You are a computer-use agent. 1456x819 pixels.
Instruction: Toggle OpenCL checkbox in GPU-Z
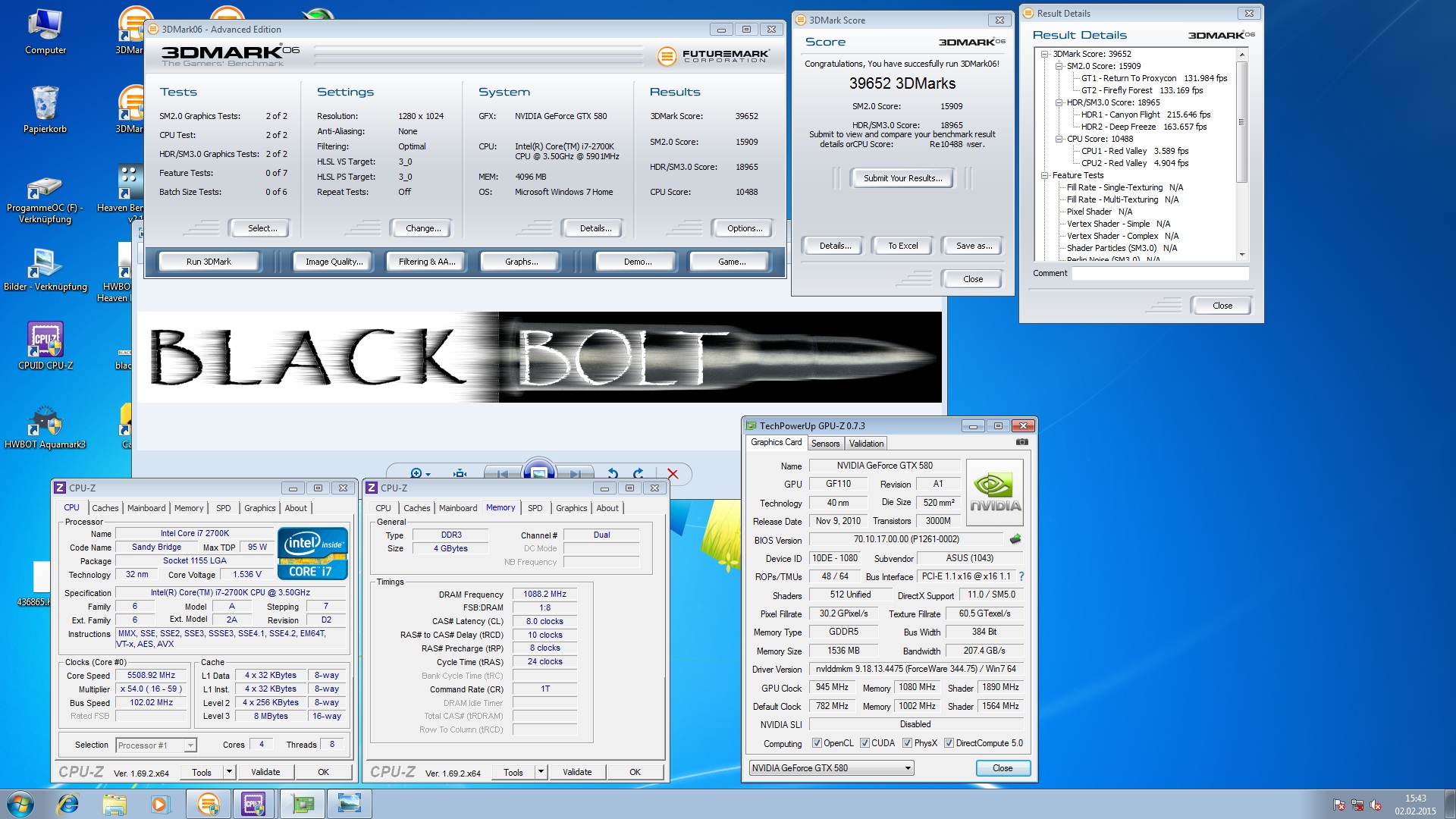coord(817,743)
